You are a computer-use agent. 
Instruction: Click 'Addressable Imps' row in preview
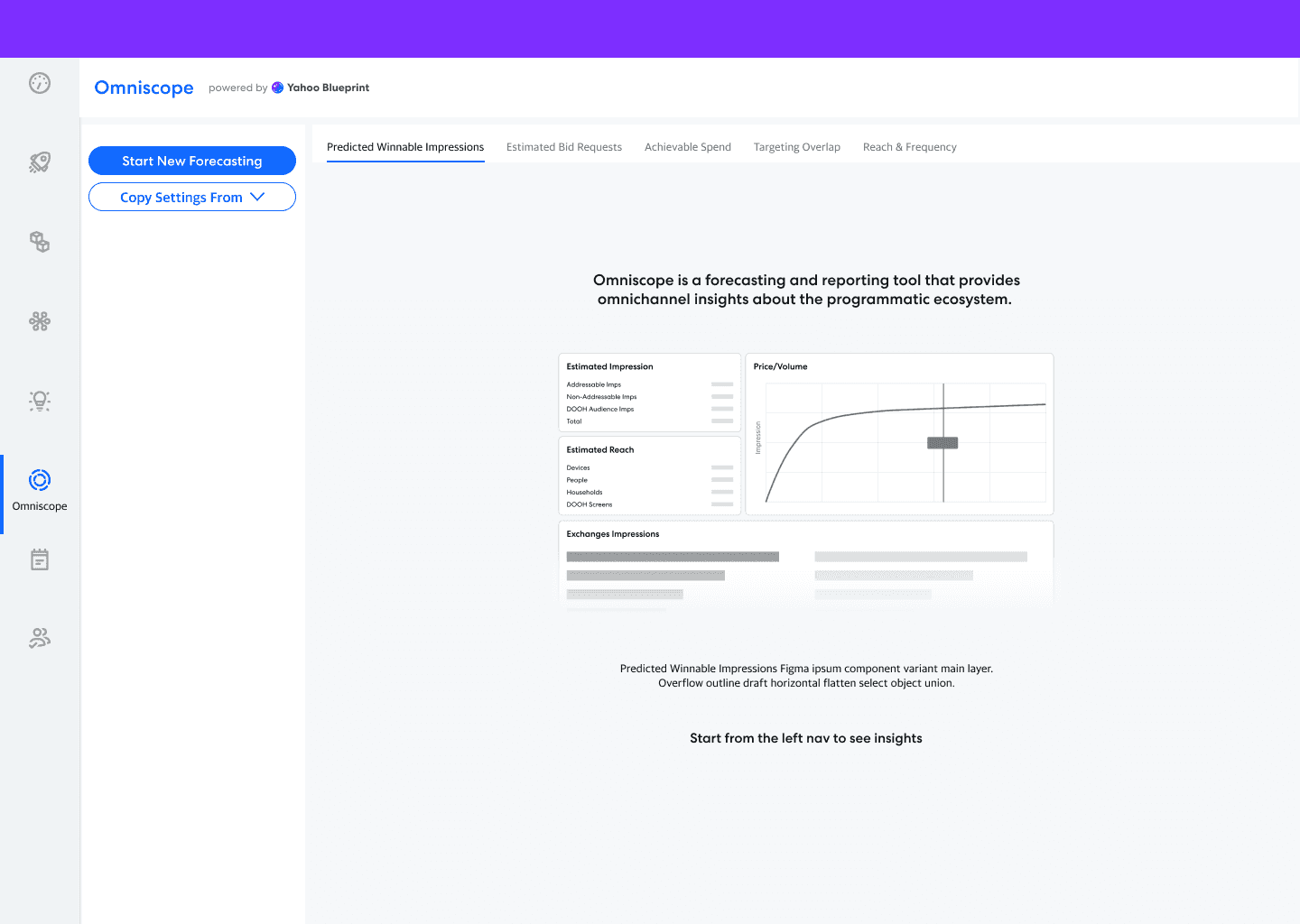point(650,384)
